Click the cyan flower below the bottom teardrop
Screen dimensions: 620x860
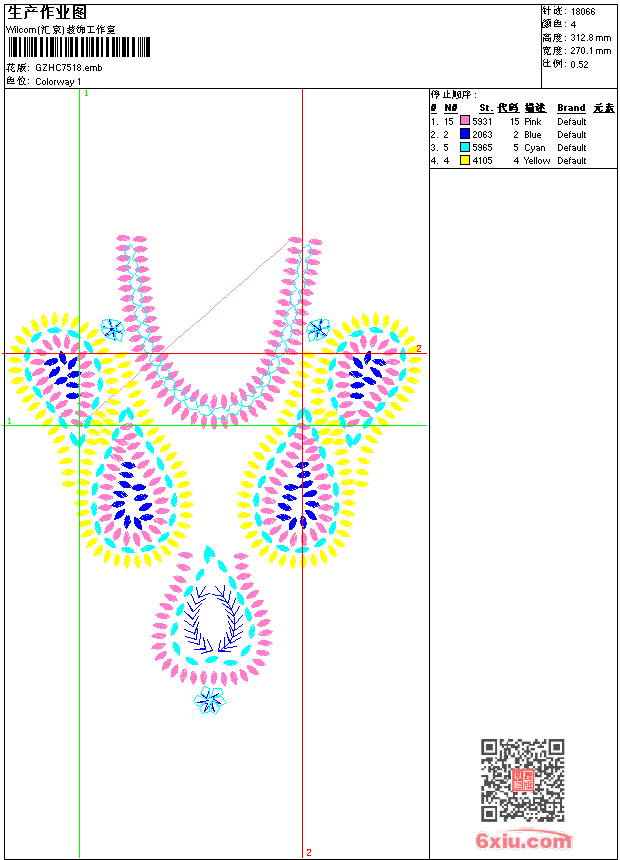pyautogui.click(x=210, y=700)
